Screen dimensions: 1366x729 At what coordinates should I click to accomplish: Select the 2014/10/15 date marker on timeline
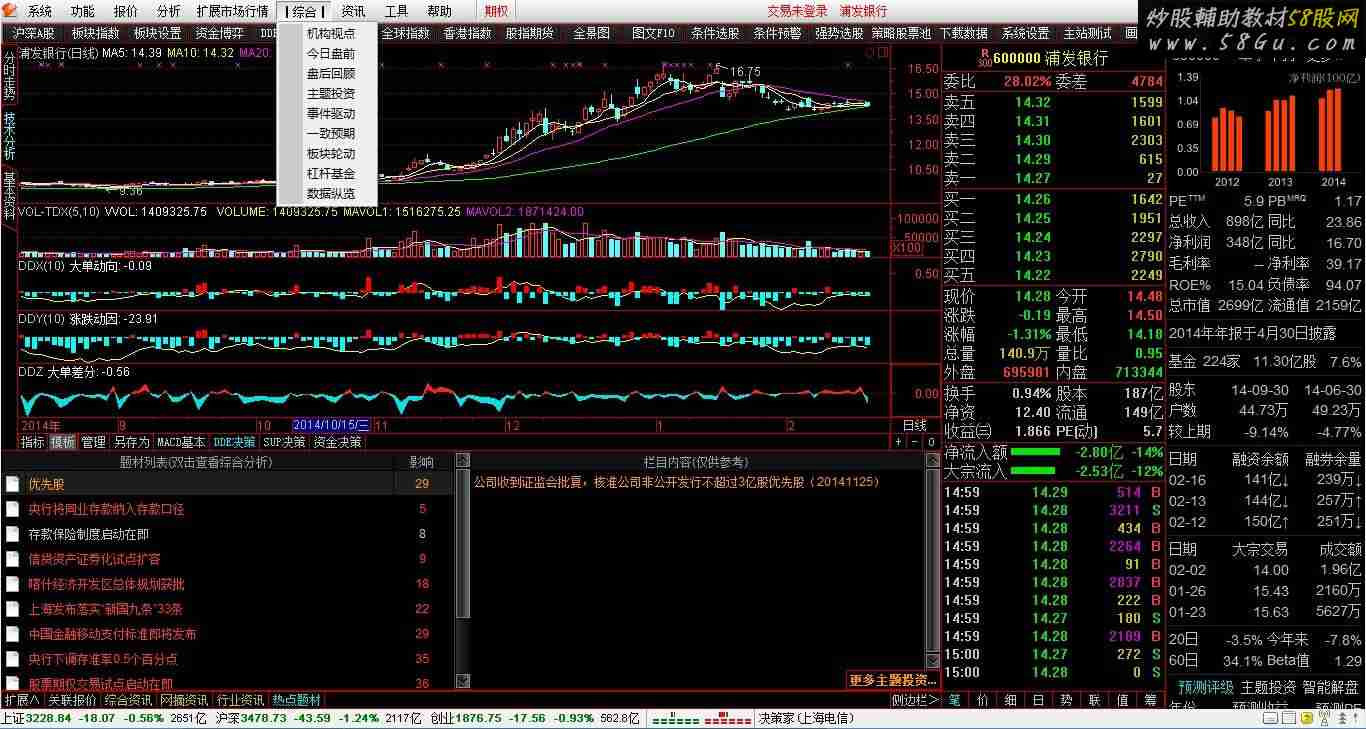pos(331,425)
